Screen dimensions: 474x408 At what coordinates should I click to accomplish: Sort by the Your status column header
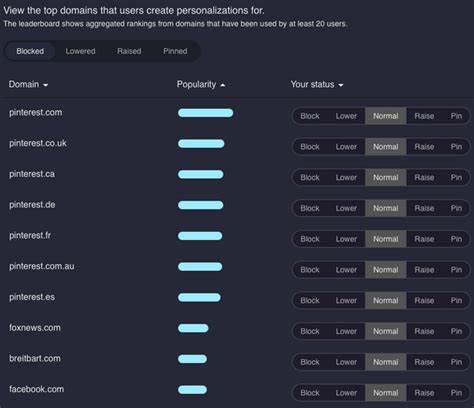[x=317, y=84]
